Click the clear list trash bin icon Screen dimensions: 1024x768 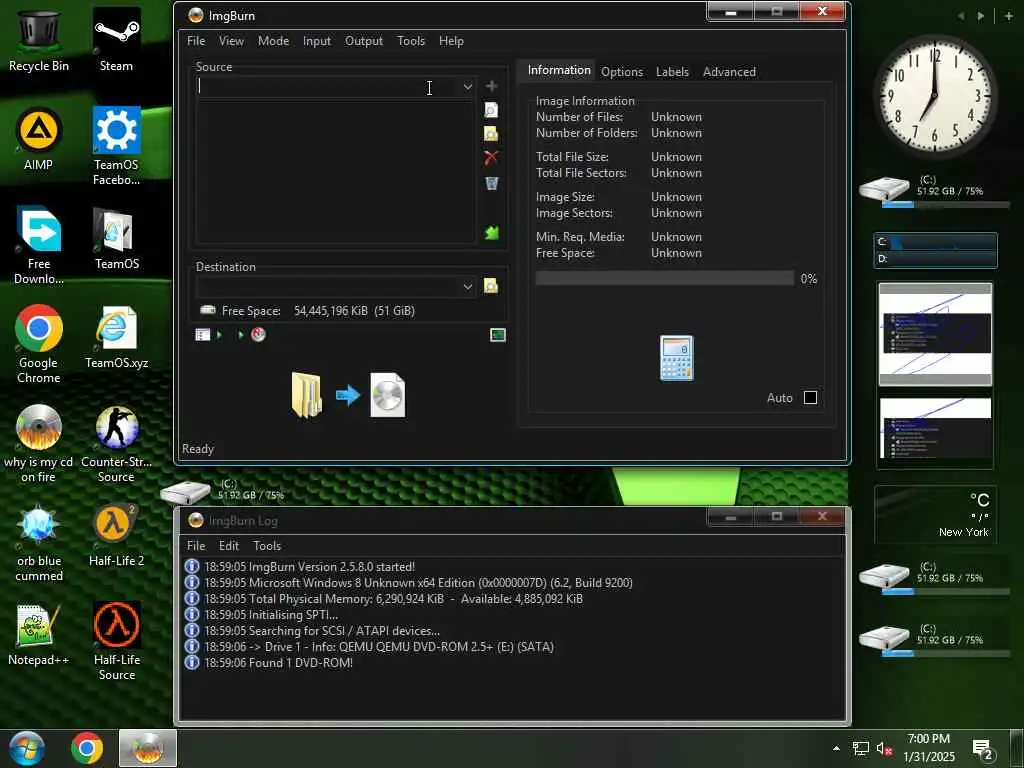(492, 184)
